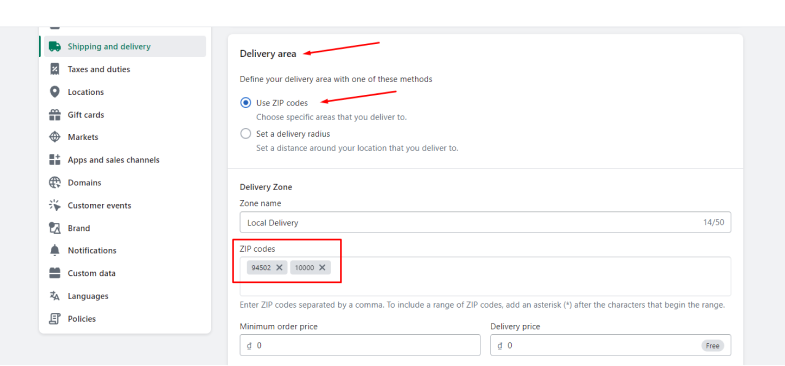Click the Gift cards gift icon

[x=55, y=115]
